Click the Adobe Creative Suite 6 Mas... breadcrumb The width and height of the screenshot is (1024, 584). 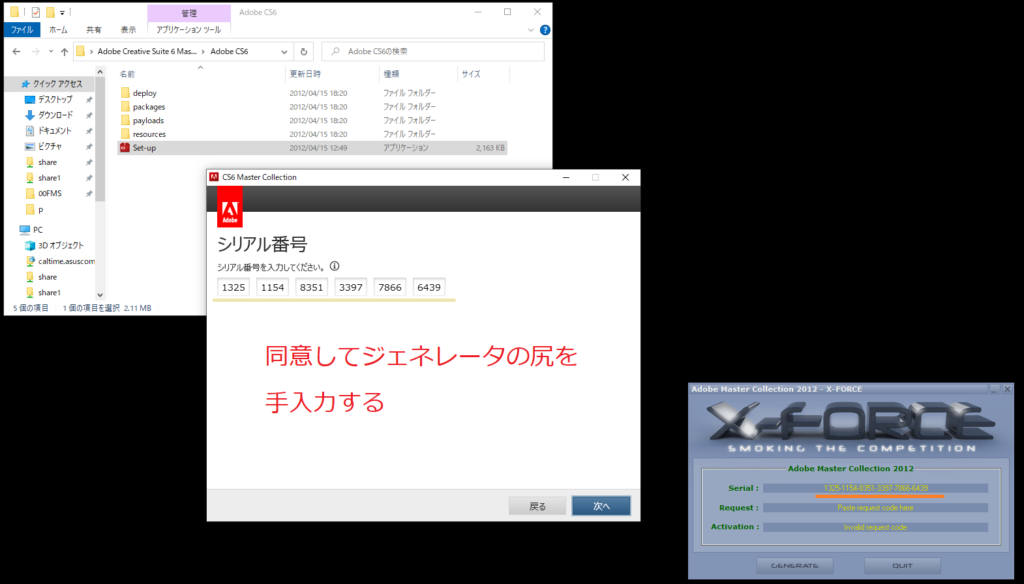point(147,52)
